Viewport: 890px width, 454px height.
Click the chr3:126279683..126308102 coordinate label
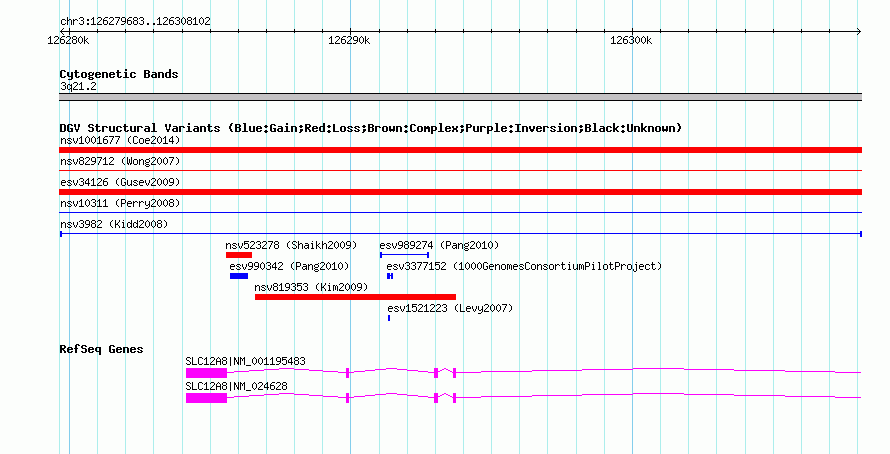click(x=135, y=22)
